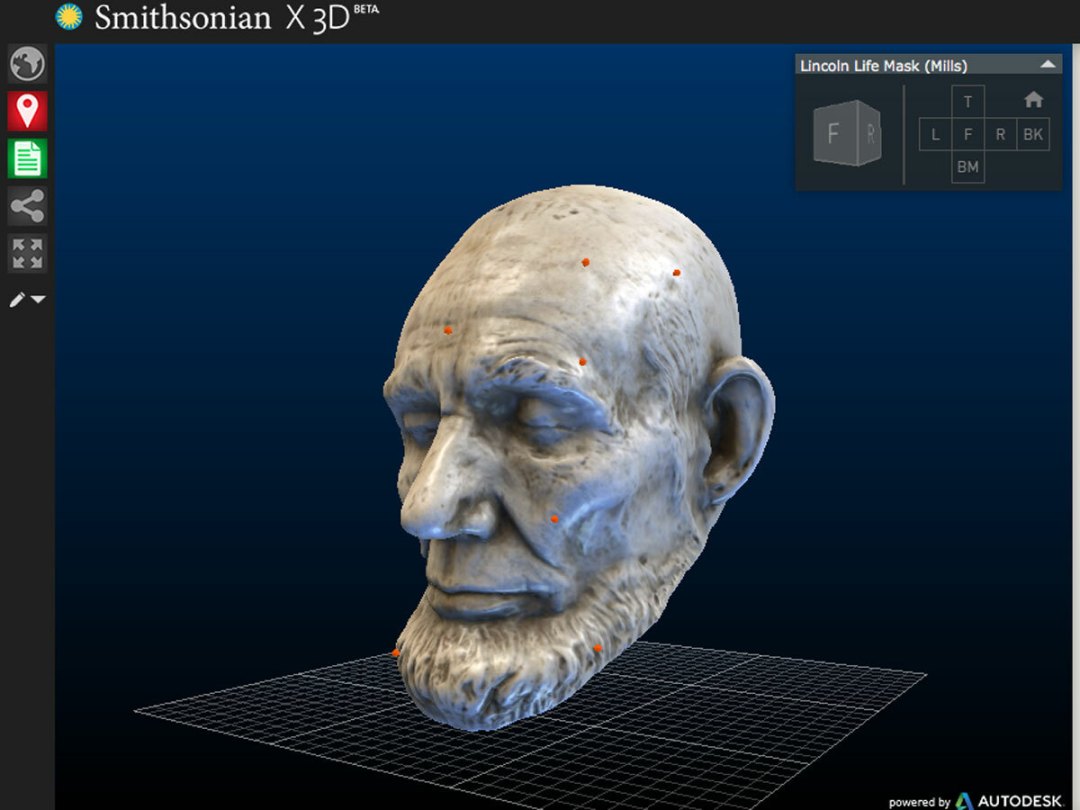
Task: Select the orange hotspot on the chin tip
Action: click(395, 653)
